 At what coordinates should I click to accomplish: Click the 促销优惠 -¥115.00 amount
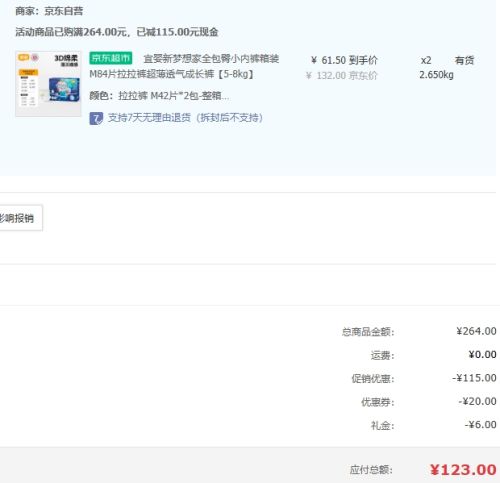pos(474,378)
